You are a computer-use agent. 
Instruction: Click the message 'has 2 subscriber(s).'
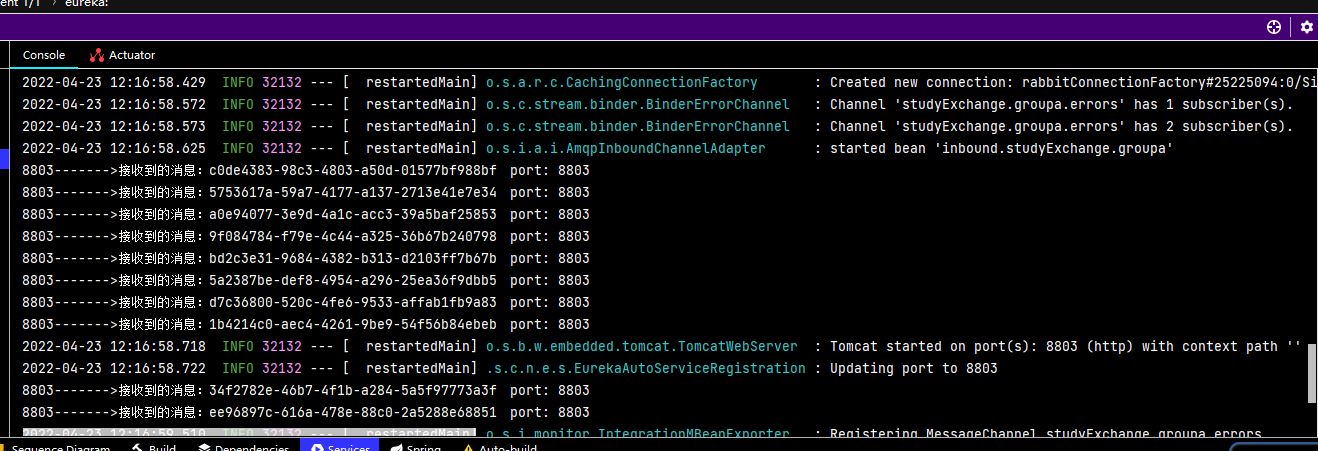pos(1214,127)
